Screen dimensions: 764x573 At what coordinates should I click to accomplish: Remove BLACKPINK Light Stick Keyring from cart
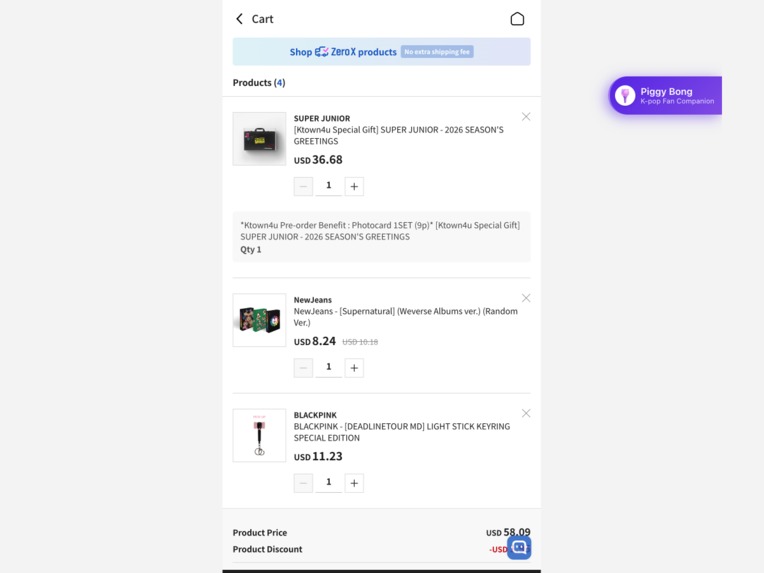click(526, 413)
